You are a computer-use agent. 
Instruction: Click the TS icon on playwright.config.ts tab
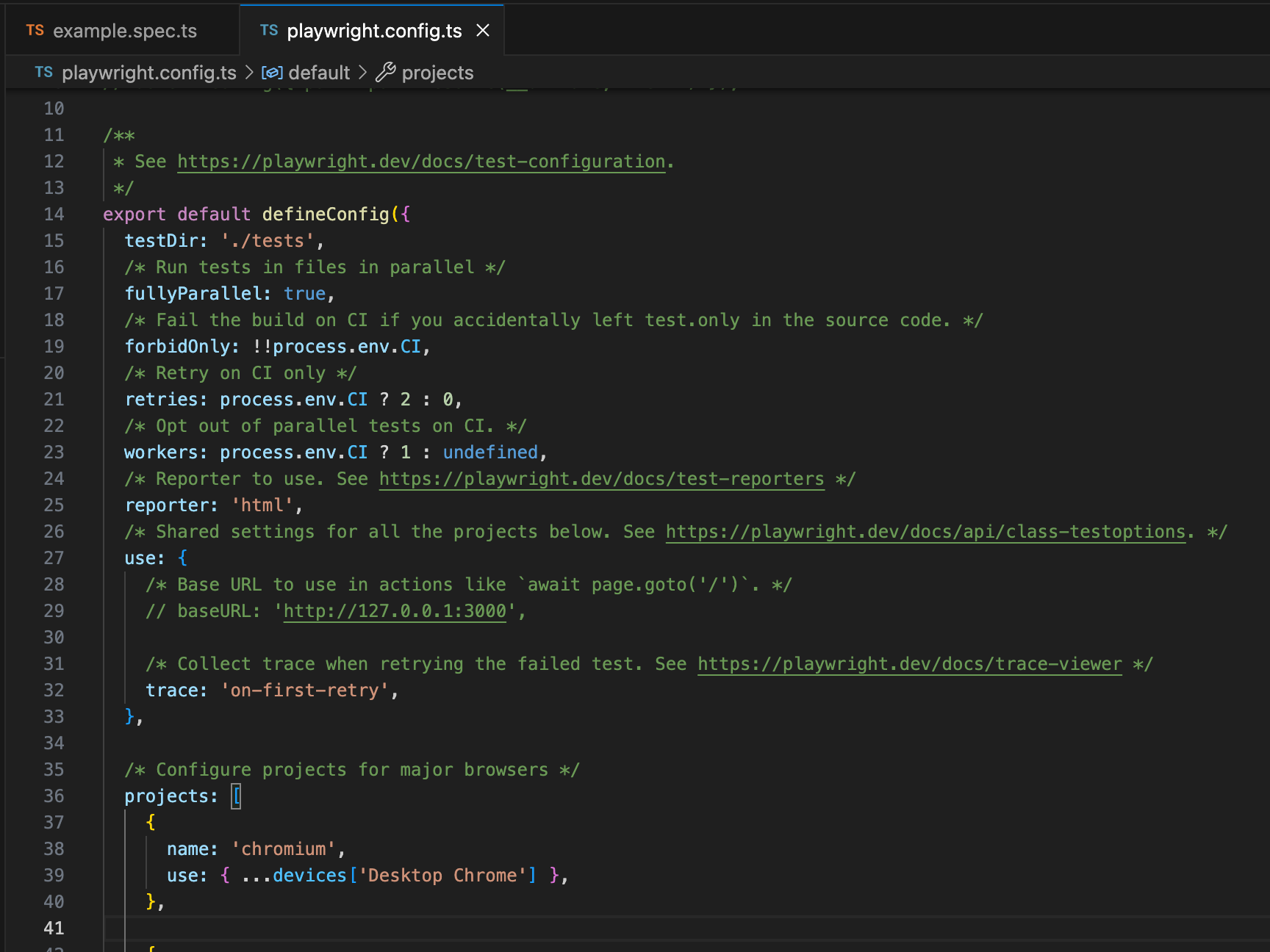[x=269, y=30]
